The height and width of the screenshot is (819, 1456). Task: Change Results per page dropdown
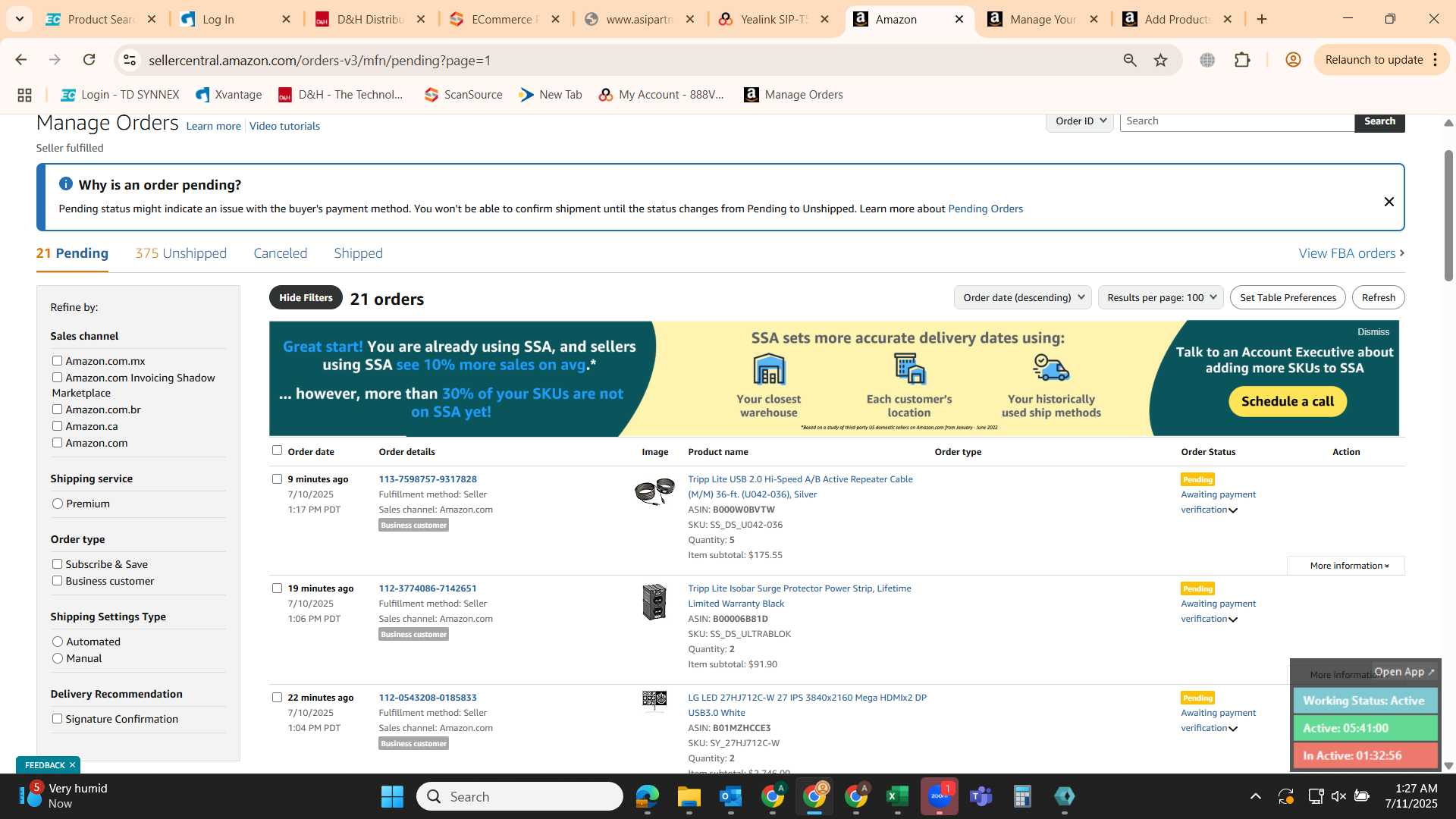[1160, 297]
